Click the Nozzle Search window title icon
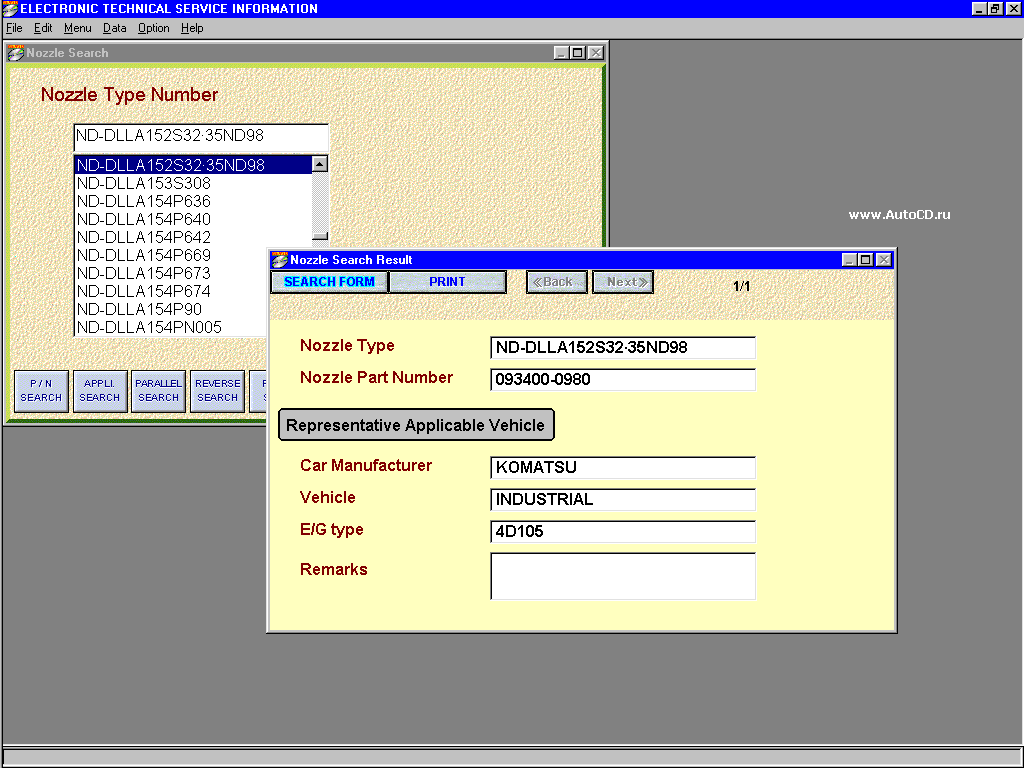 15,53
